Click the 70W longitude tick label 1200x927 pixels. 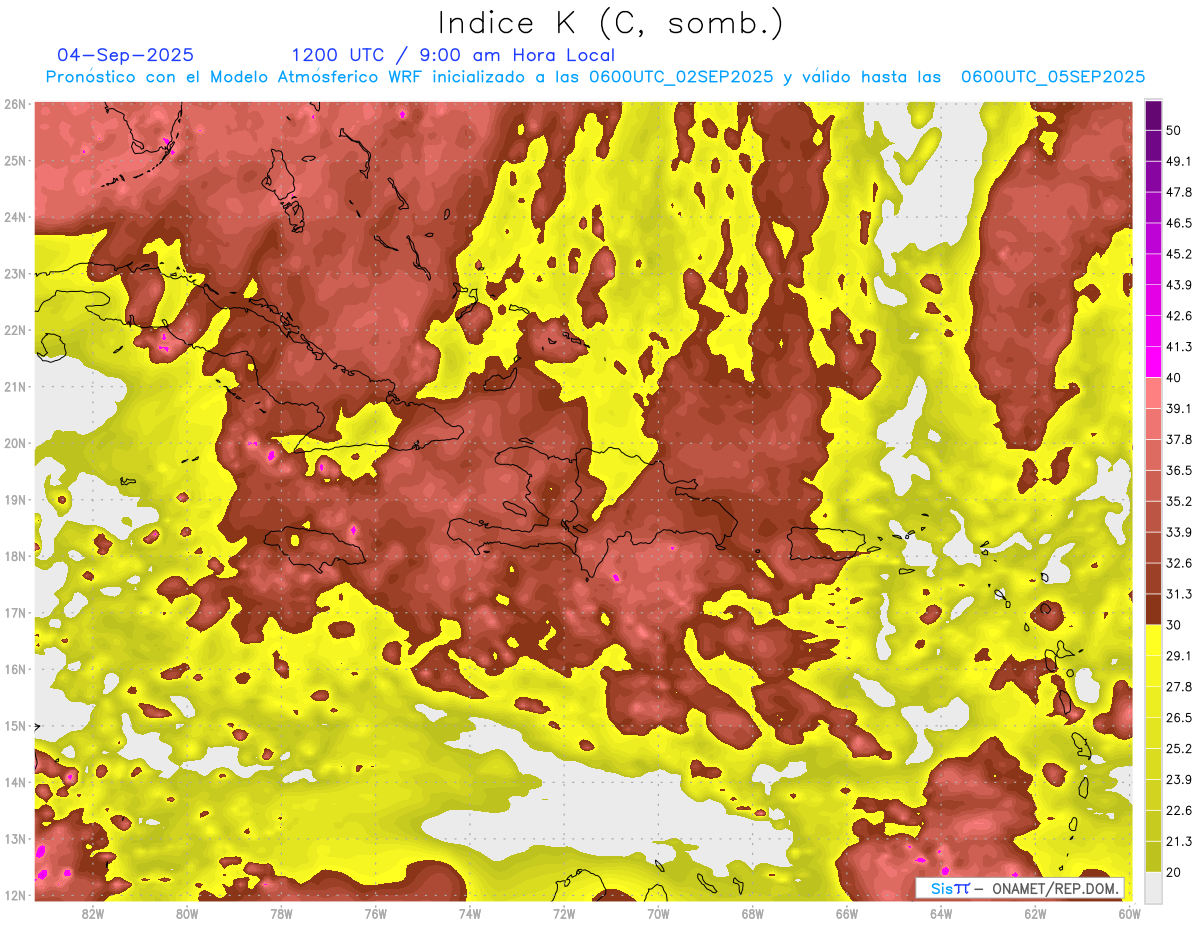coord(658,913)
